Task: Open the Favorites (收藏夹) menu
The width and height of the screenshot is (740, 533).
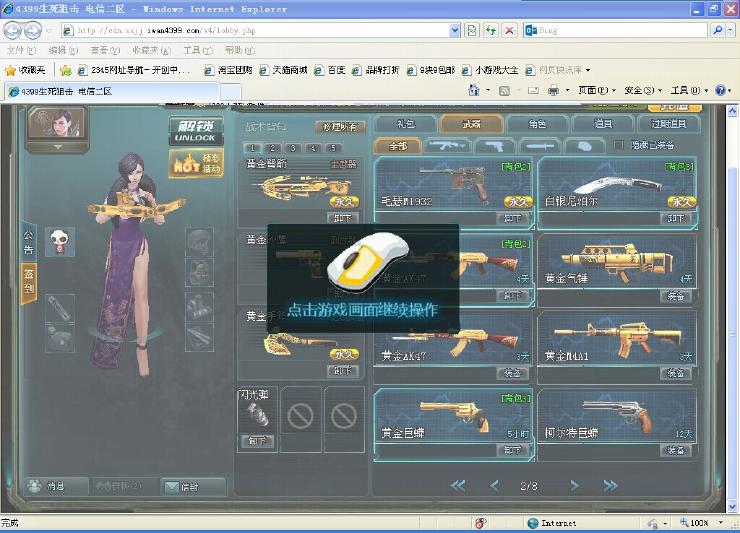Action: pos(151,50)
